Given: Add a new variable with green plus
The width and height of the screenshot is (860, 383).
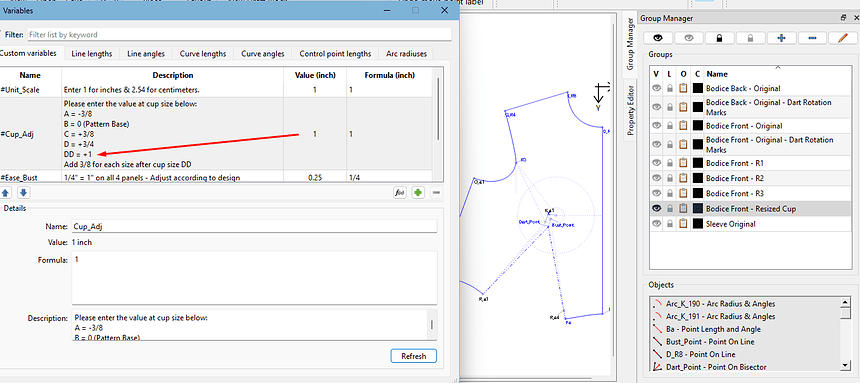Looking at the screenshot, I should pos(418,193).
